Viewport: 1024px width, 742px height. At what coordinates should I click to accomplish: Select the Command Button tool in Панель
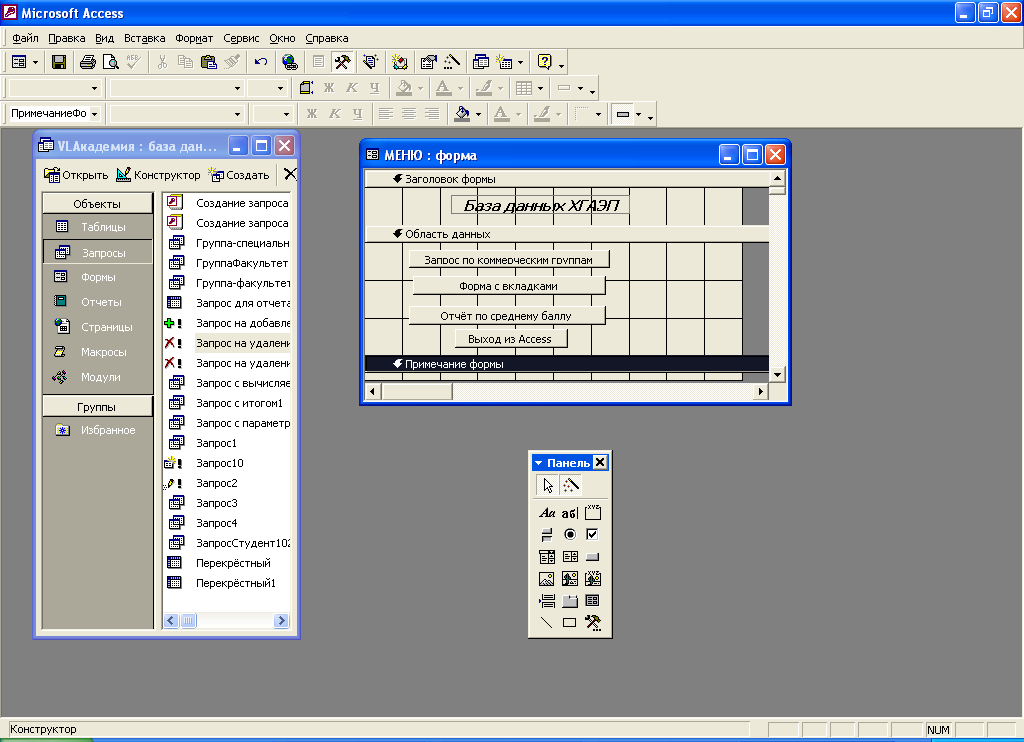592,556
